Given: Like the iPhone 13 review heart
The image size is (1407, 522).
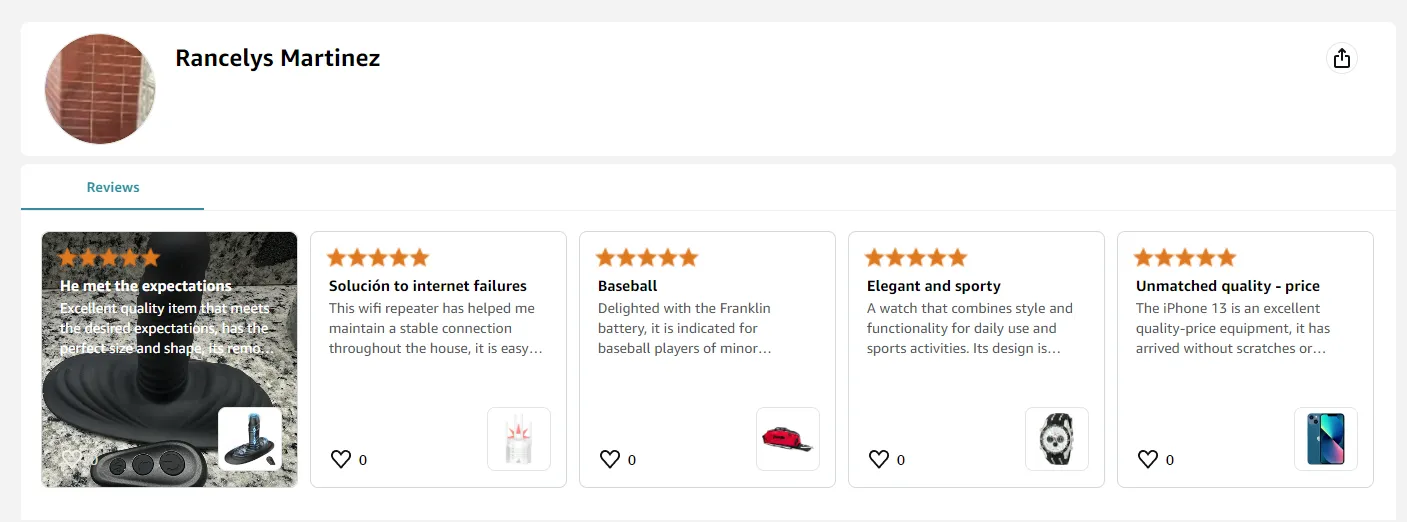Looking at the screenshot, I should (1148, 459).
